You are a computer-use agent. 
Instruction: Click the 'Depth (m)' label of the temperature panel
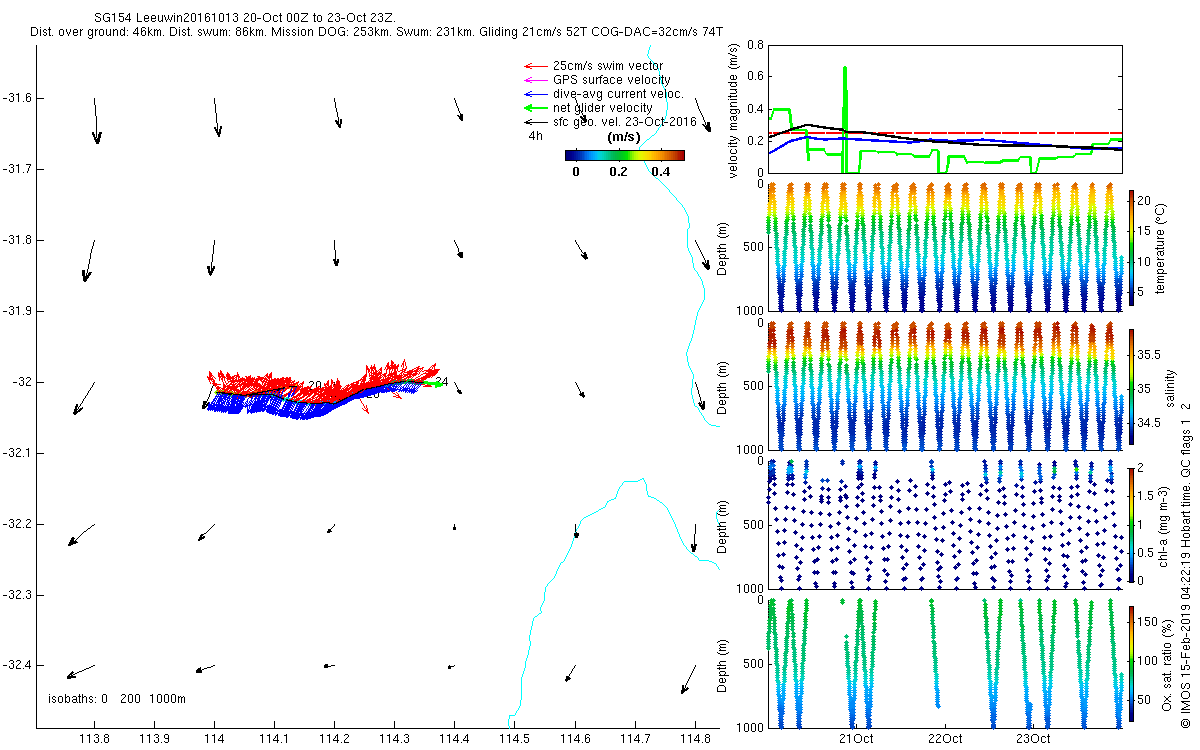(724, 250)
